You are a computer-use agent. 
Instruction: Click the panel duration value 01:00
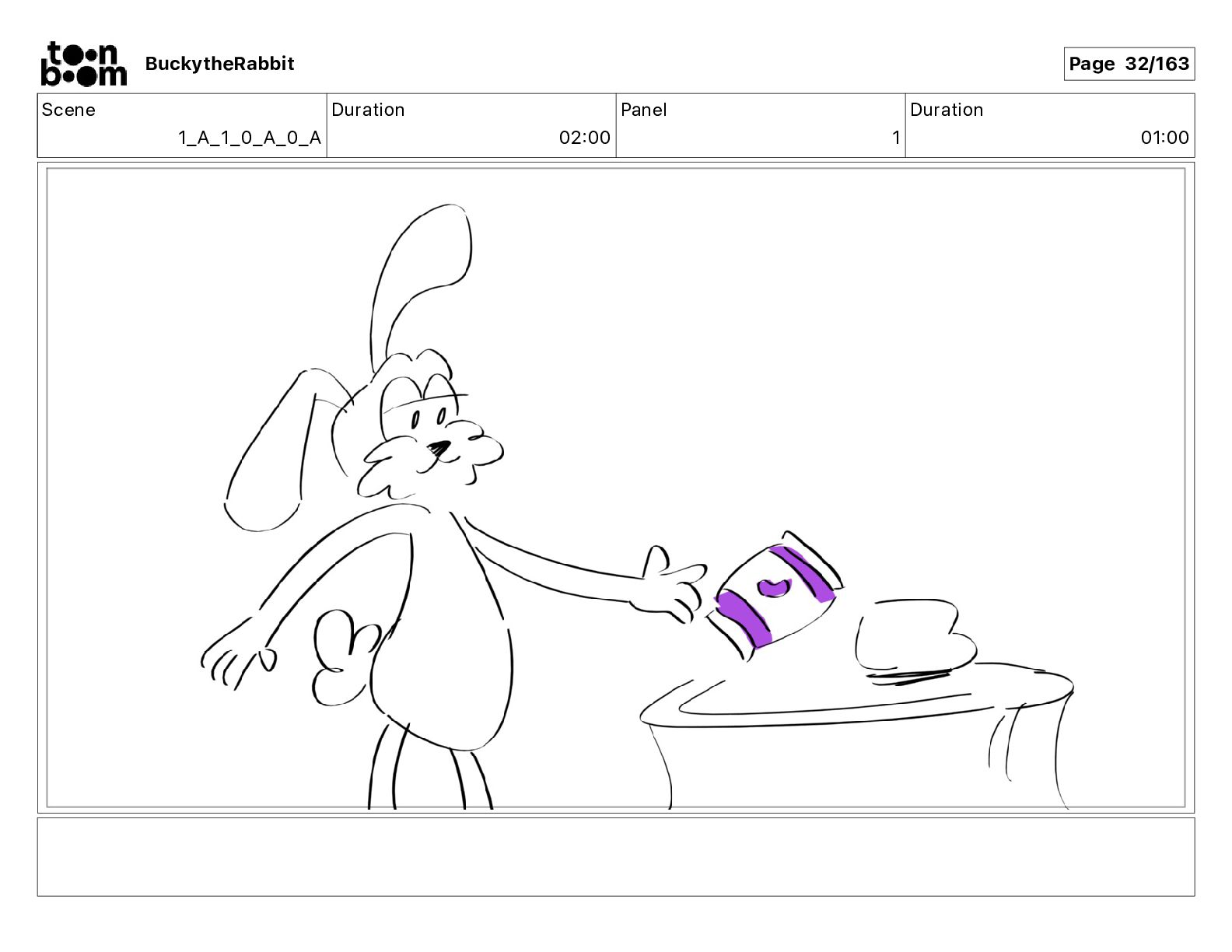pos(1164,138)
